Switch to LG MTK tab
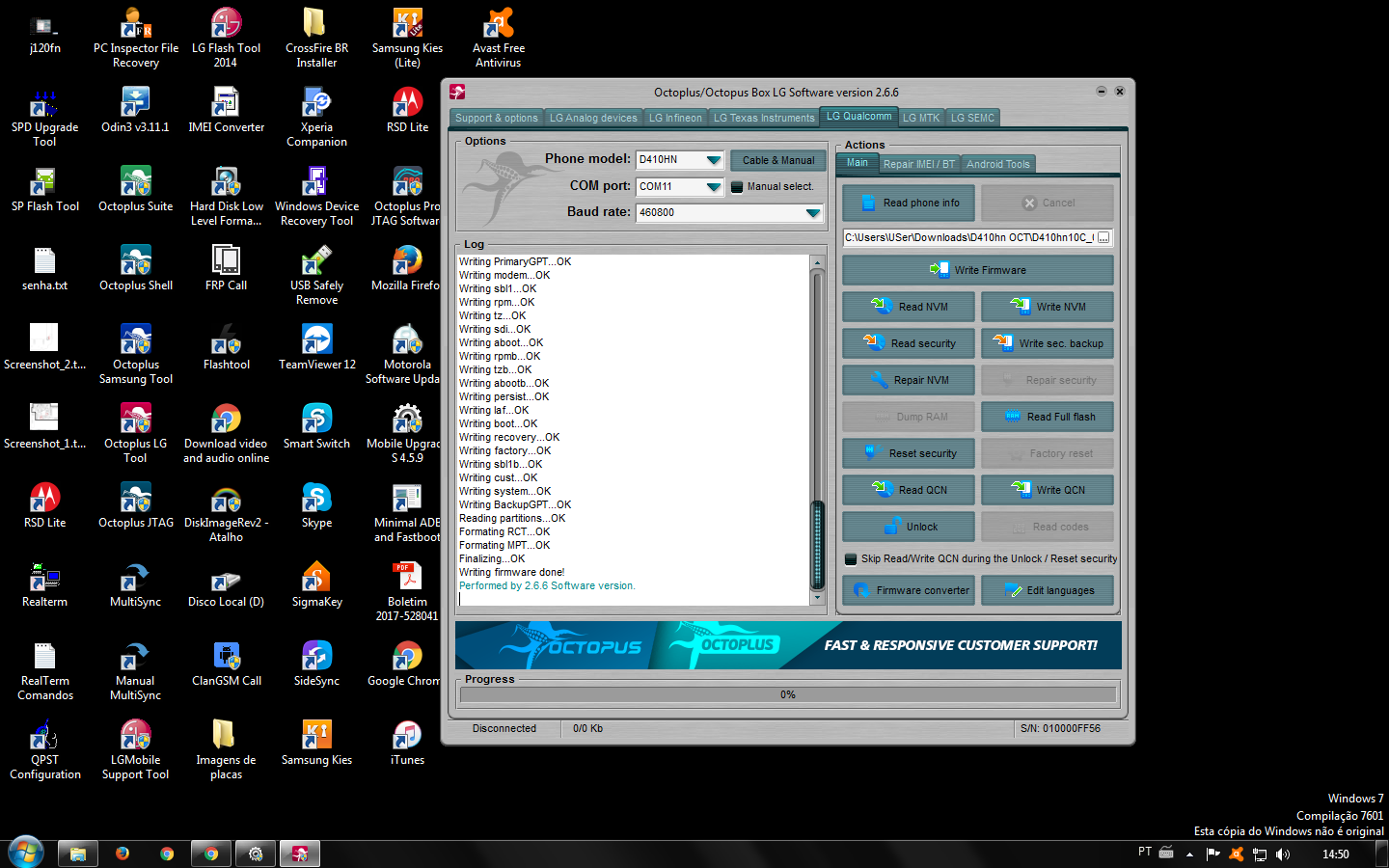The width and height of the screenshot is (1389, 868). (921, 118)
